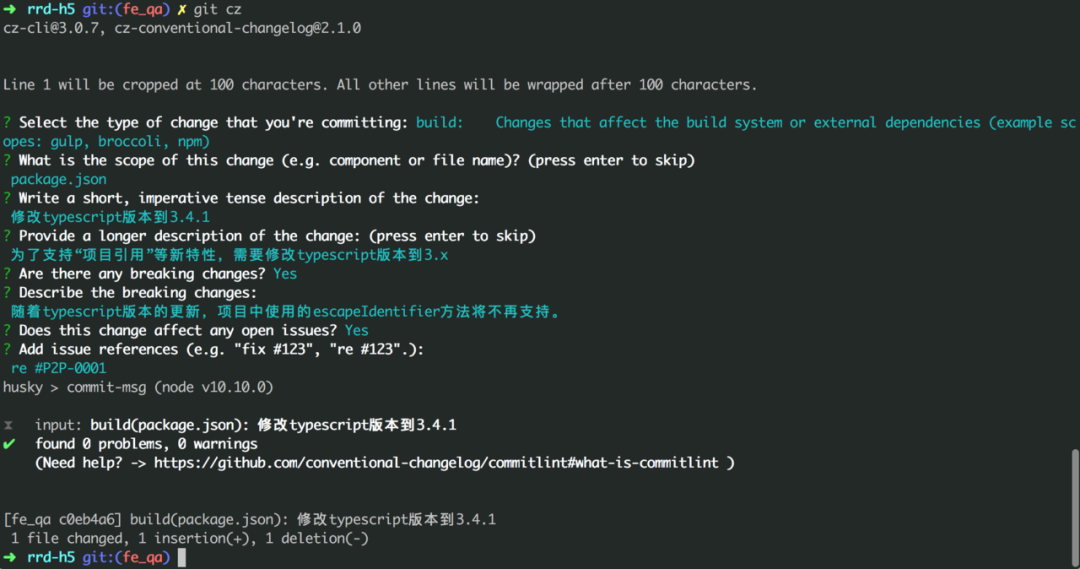Click the 1 file changed summary line
The image size is (1080, 569).
tap(189, 539)
